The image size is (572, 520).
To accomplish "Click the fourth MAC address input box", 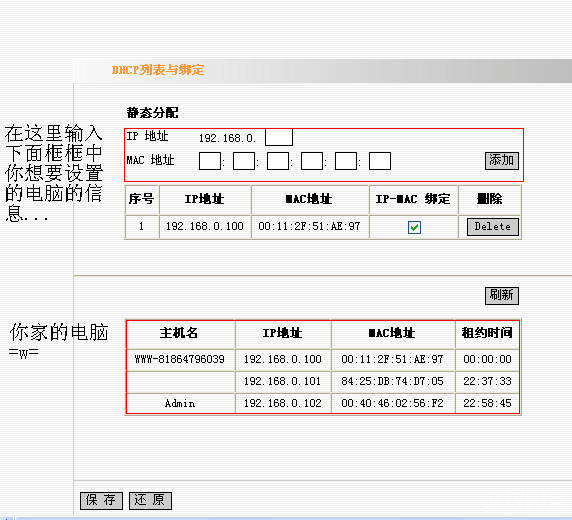I will (312, 161).
